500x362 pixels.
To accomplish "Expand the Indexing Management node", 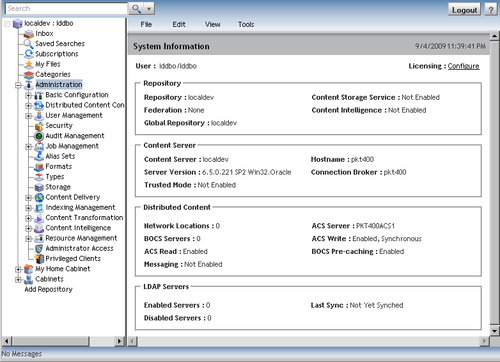I will [x=28, y=208].
